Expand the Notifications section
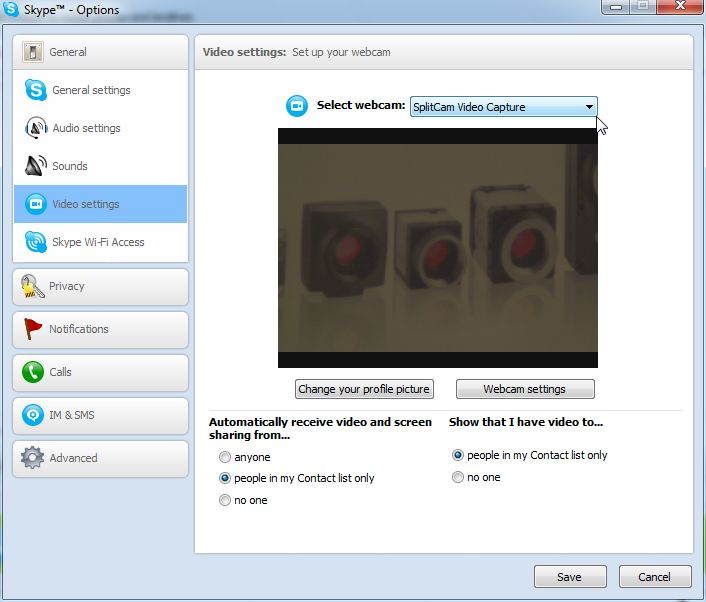The height and width of the screenshot is (602, 706). coord(100,329)
